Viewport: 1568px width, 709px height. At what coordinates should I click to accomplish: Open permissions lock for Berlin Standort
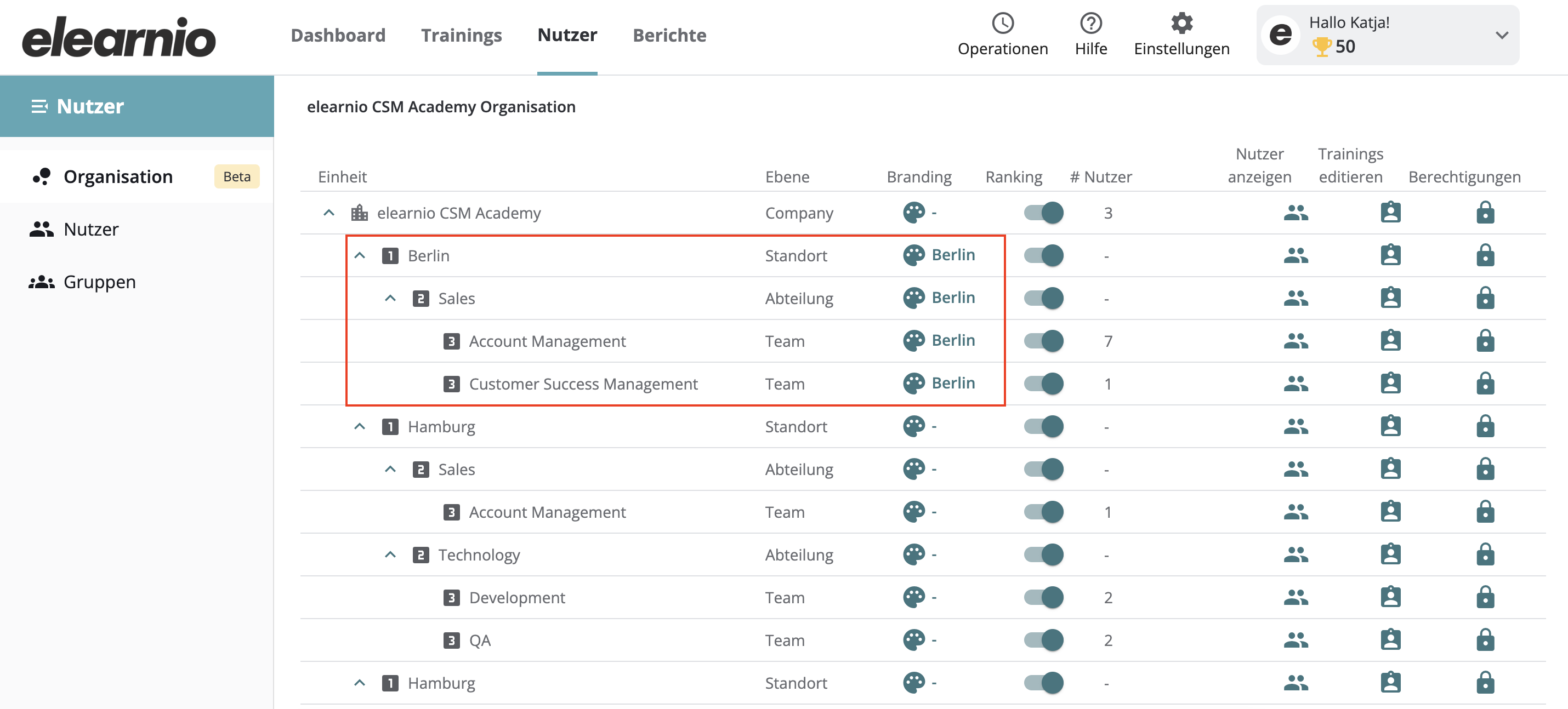coord(1485,255)
